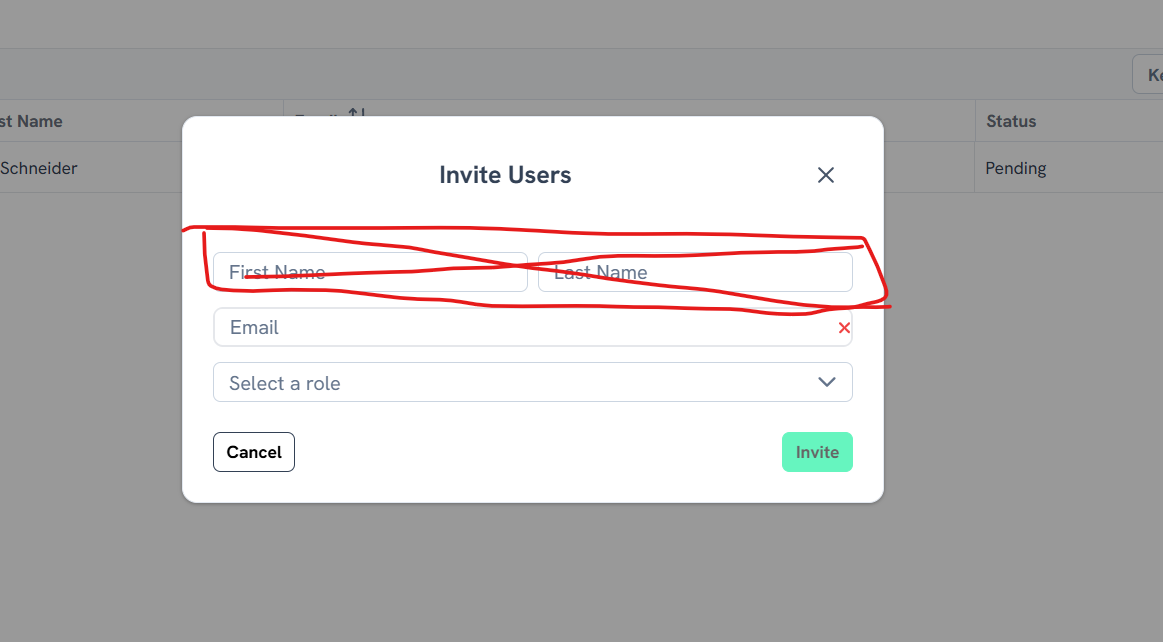Select the Schneider cell in the table
The width and height of the screenshot is (1163, 642).
(38, 168)
